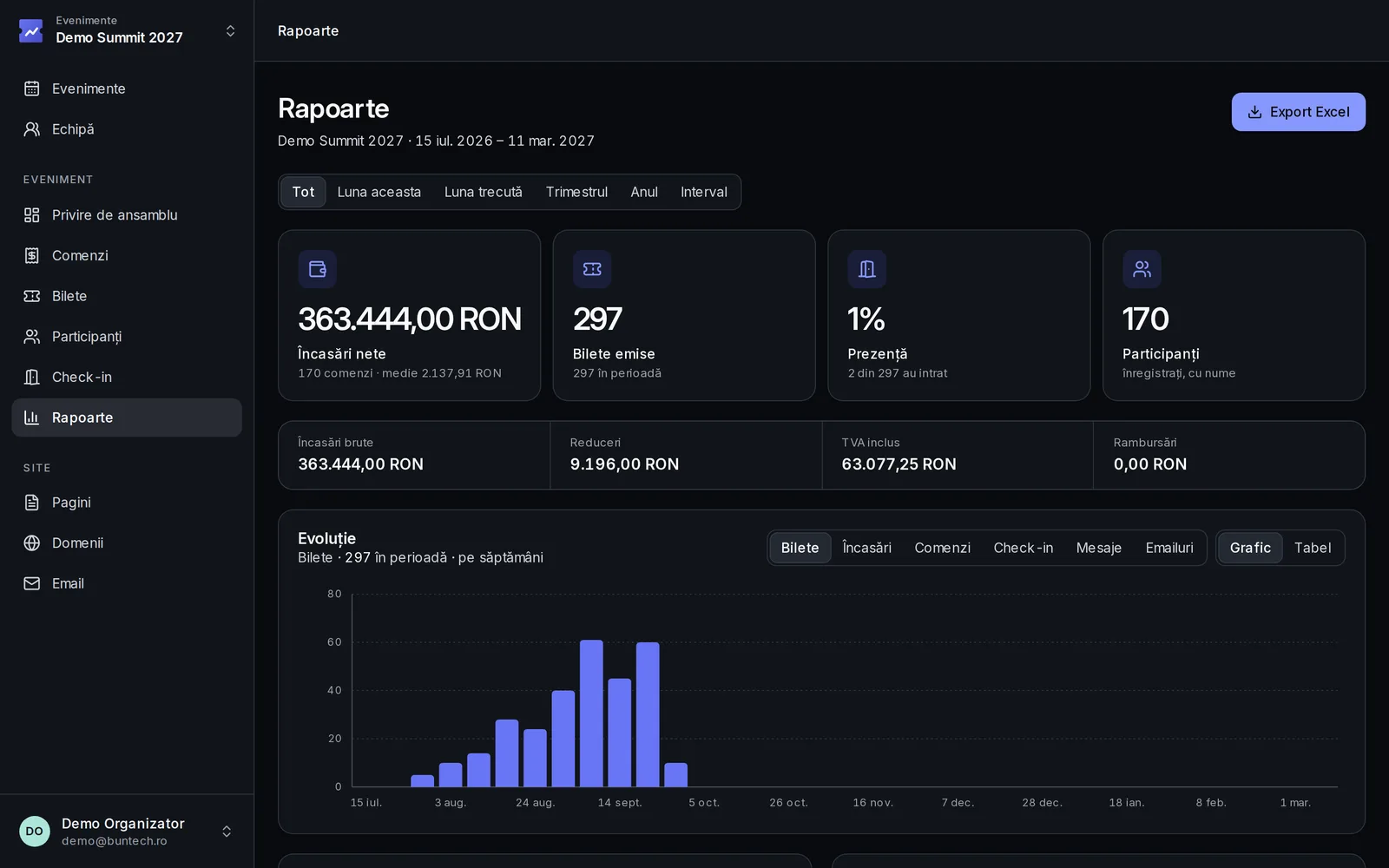Click the chart bar above 3 aug.
The width and height of the screenshot is (1389, 868).
click(x=451, y=775)
